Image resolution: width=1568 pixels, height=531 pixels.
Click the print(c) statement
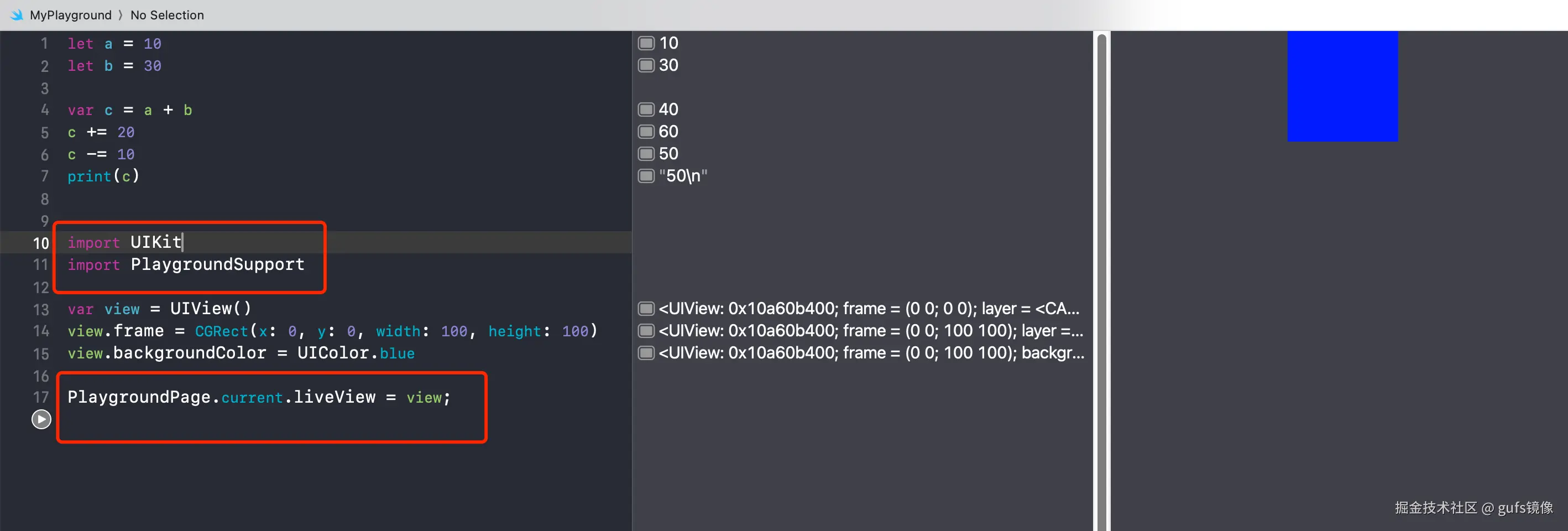coord(103,176)
